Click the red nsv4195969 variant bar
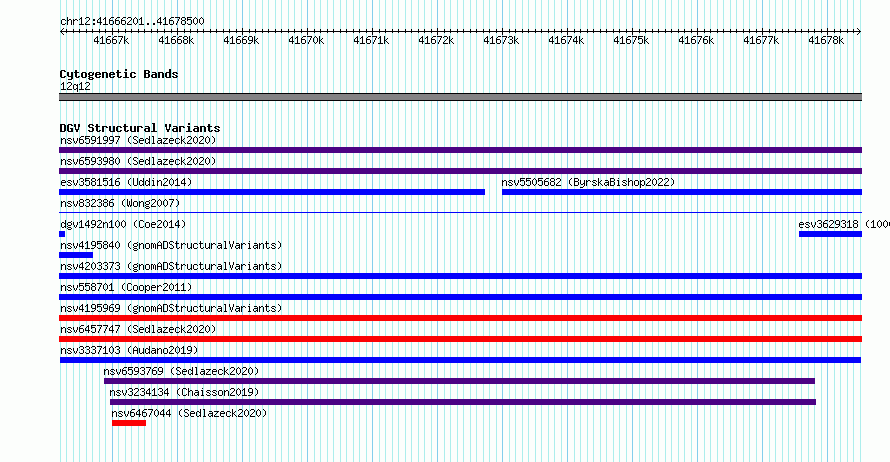 [460, 318]
